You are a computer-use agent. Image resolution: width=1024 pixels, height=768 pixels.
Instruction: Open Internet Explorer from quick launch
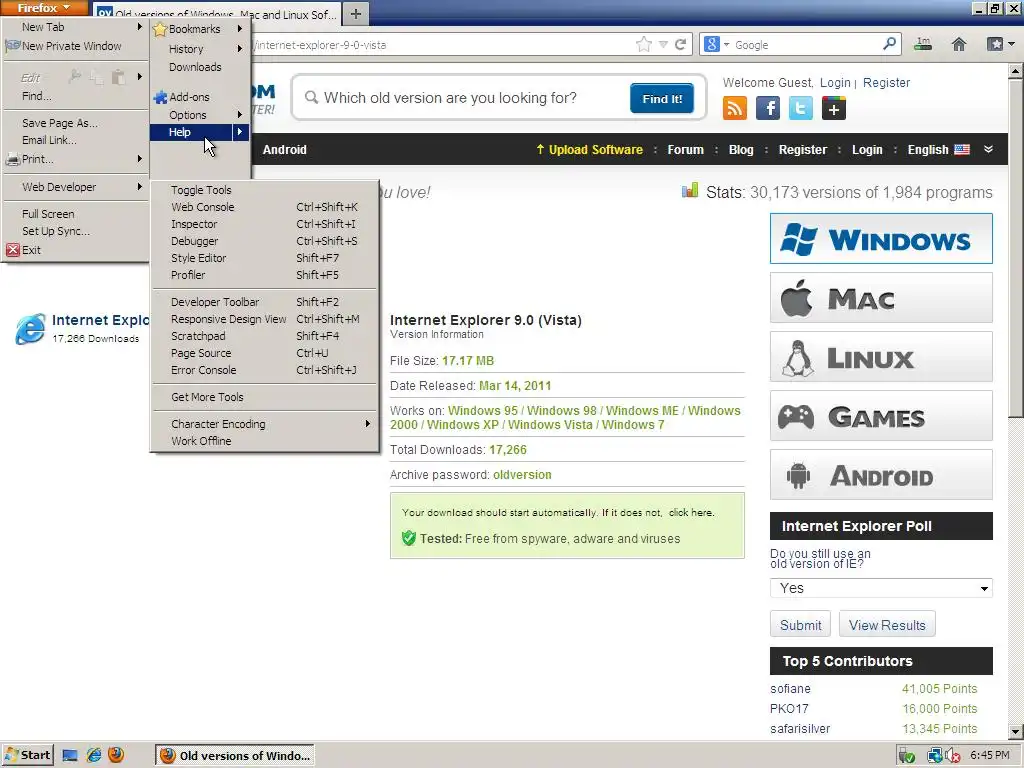(94, 755)
